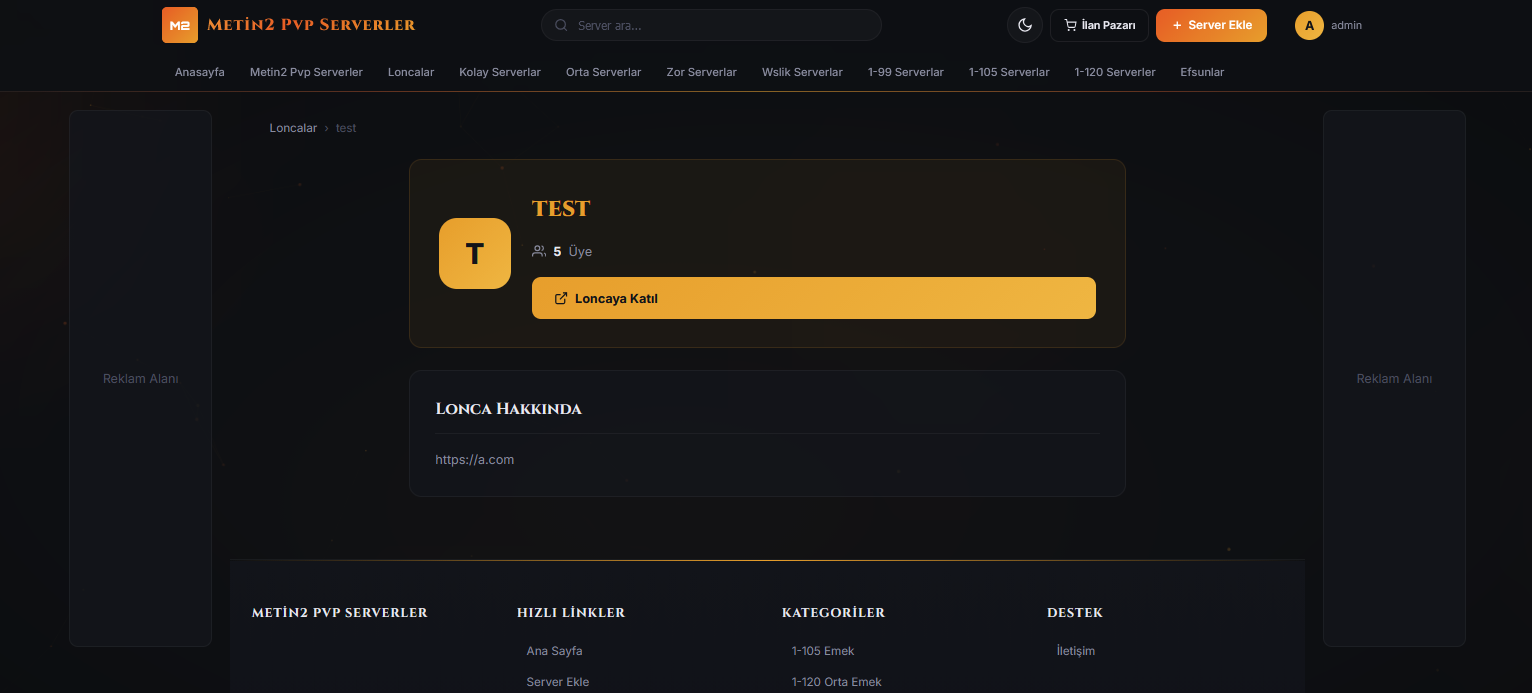Toggle dark mode with the moon icon
This screenshot has width=1532, height=693.
tap(1024, 25)
